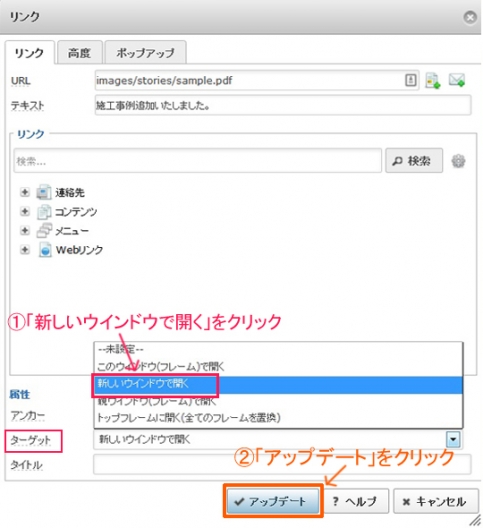Grab the dialog resize handle corner
Screen dimensions: 483x528
pyautogui.click(x=476, y=520)
